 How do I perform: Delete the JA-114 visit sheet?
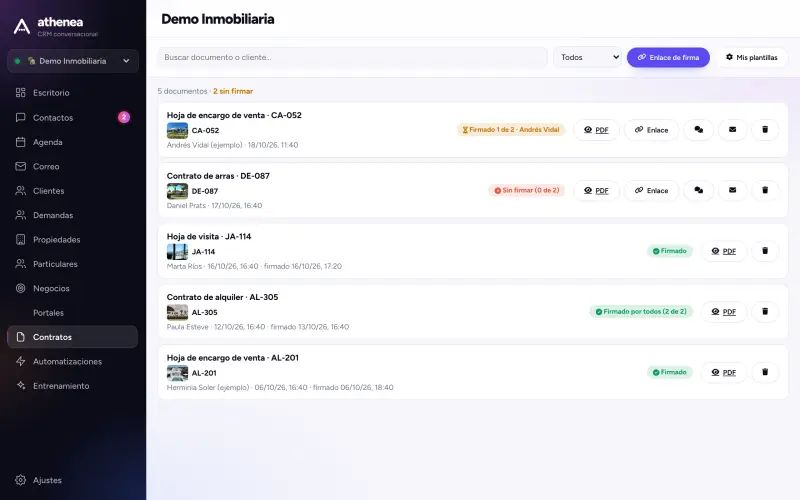764,251
